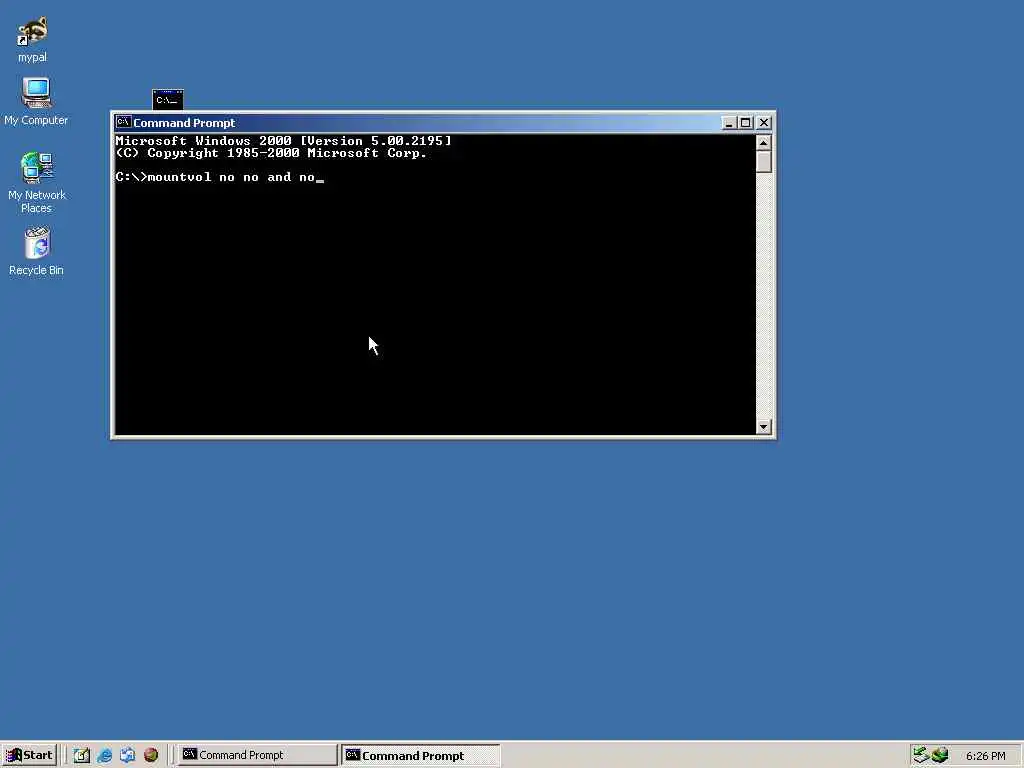The height and width of the screenshot is (768, 1024).
Task: Open the Command Prompt title bar system menu icon
Action: pos(123,122)
